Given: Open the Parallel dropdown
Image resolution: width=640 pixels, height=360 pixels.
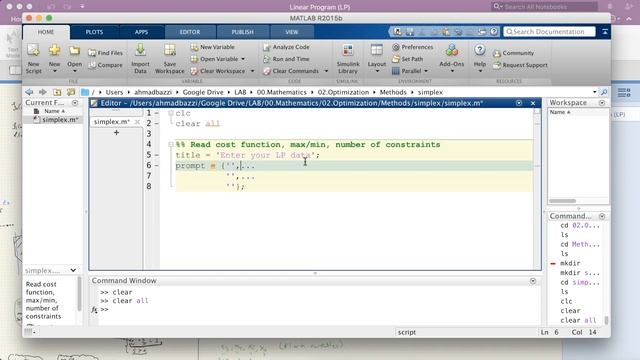Looking at the screenshot, I should tap(410, 71).
